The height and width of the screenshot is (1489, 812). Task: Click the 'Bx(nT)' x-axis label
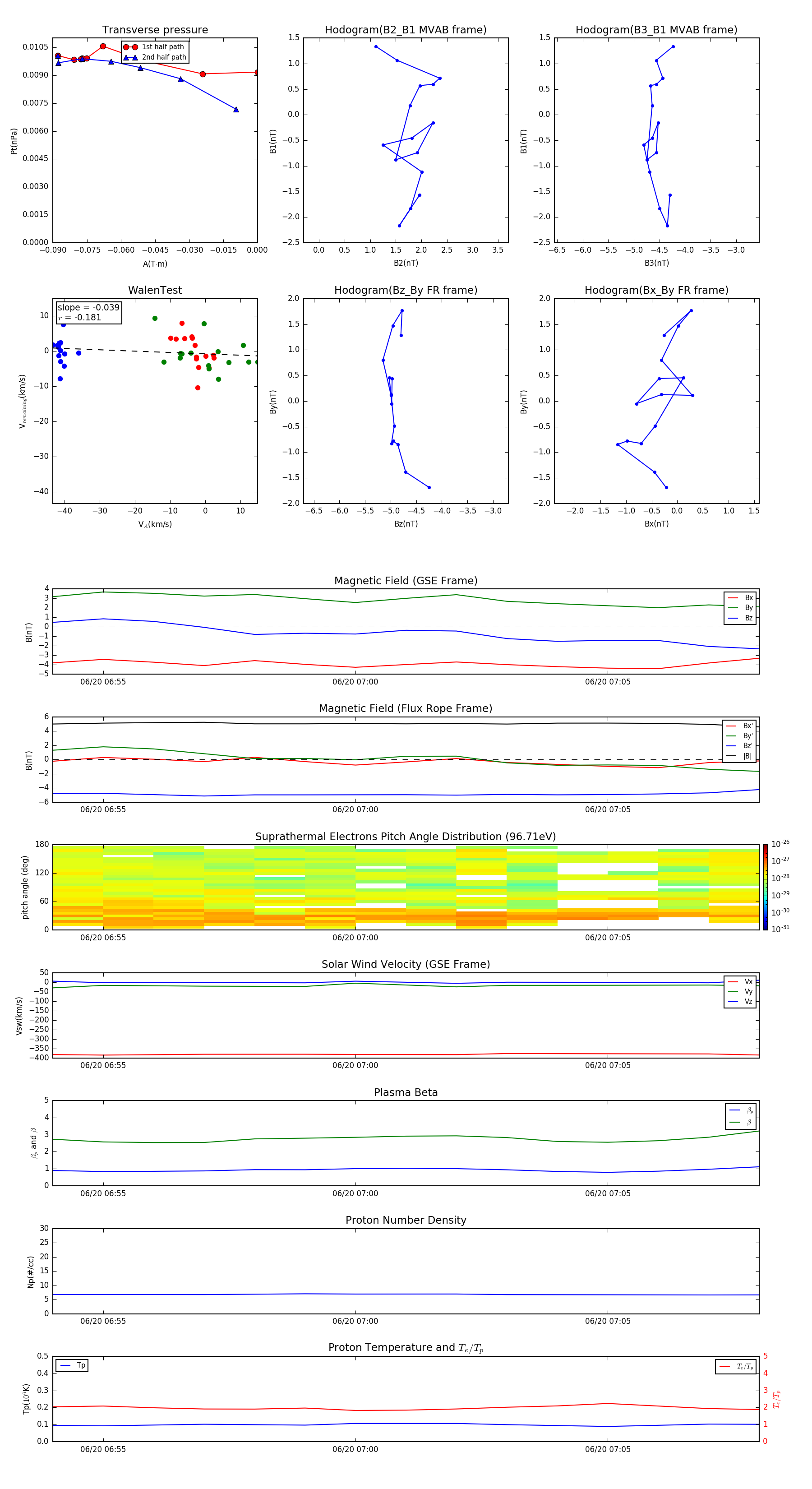[656, 524]
